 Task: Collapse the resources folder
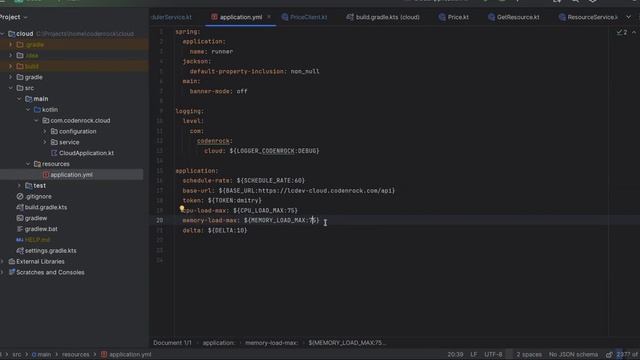click(28, 164)
